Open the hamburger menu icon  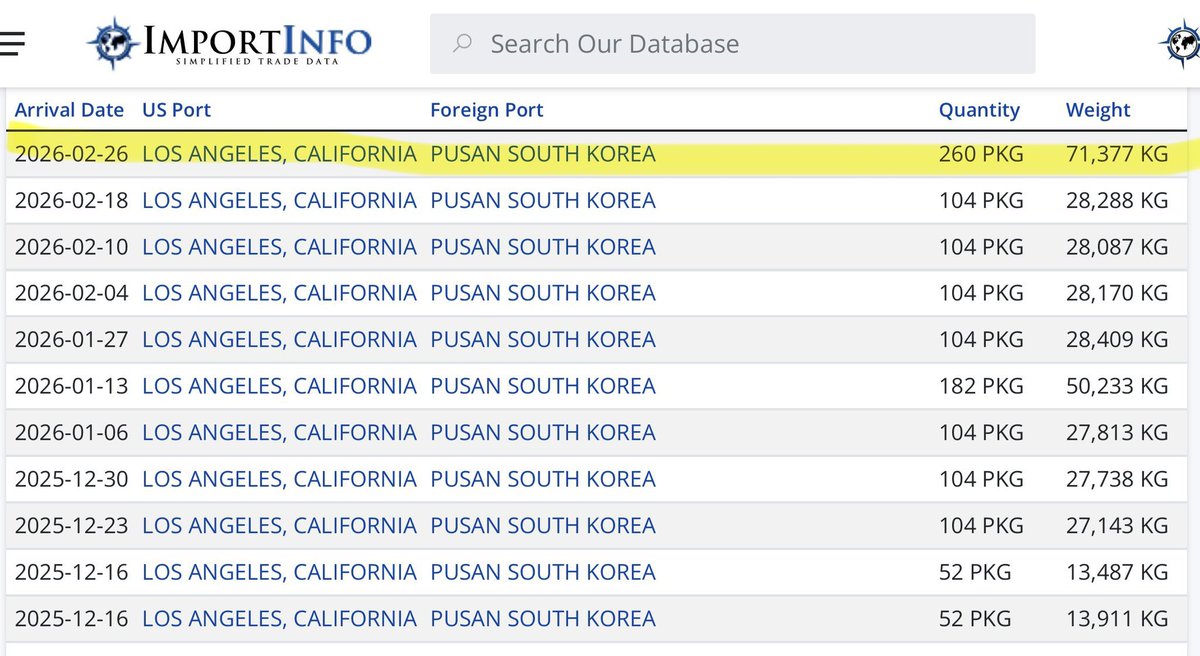[11, 43]
